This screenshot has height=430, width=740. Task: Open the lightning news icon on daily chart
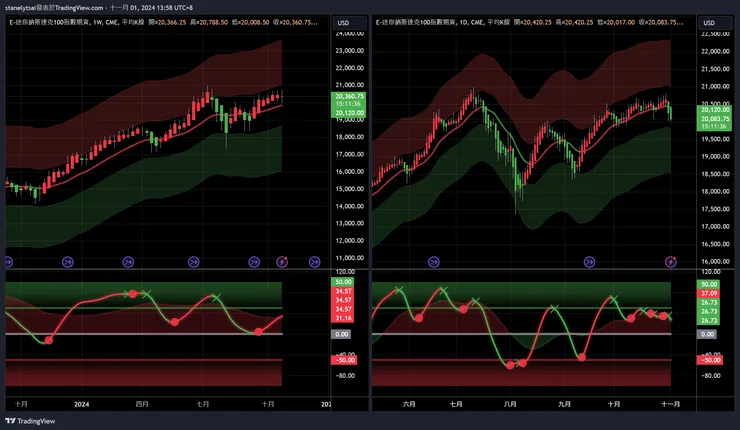(x=671, y=262)
